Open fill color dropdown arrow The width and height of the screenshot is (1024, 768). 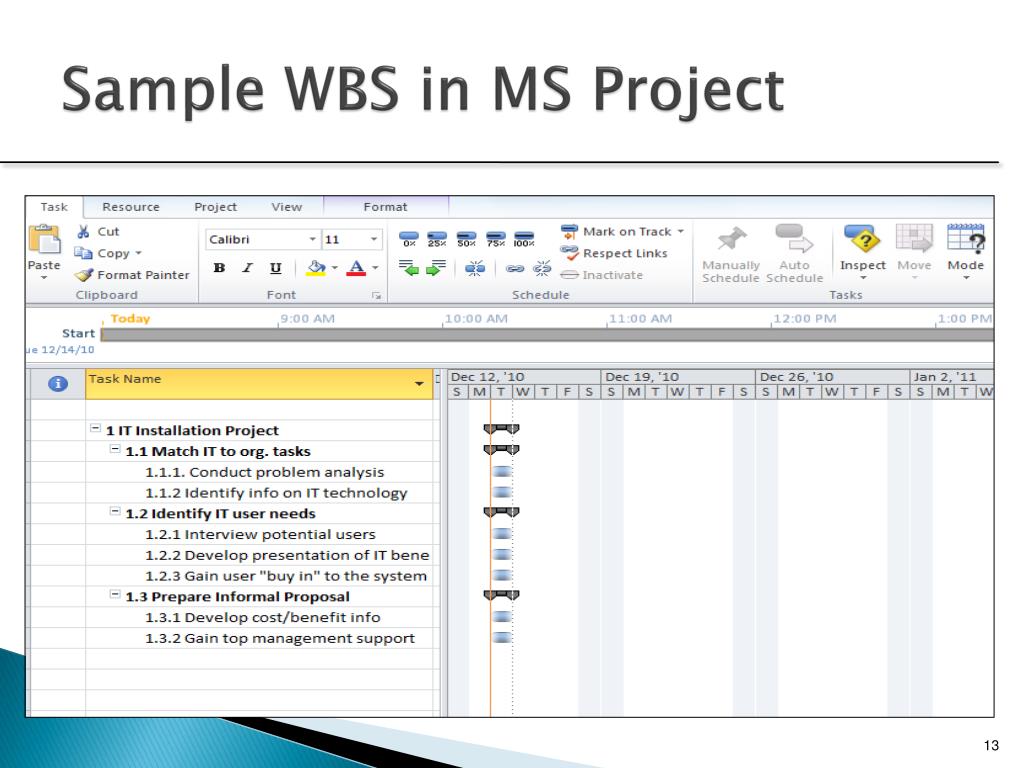pos(334,268)
